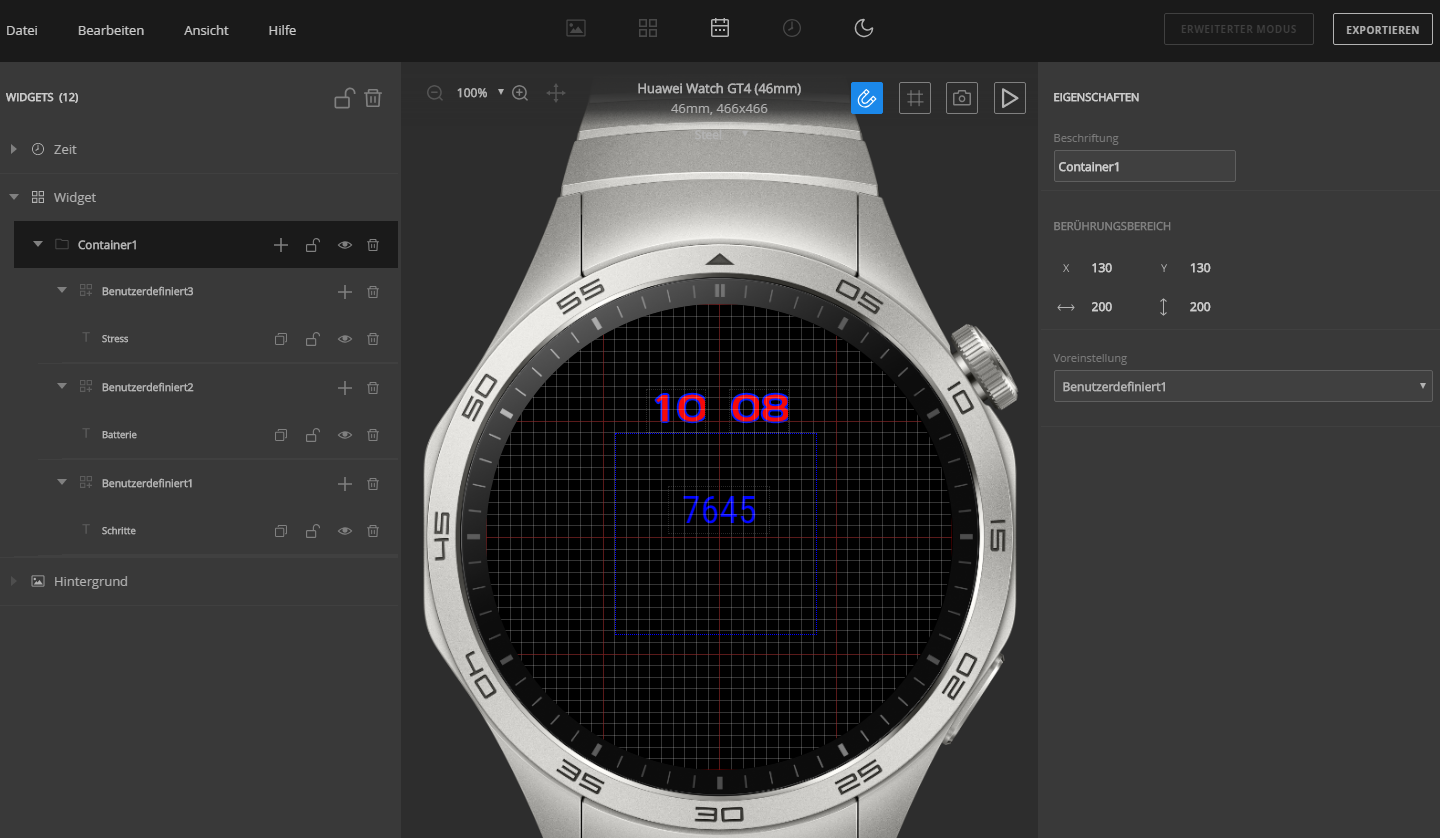The width and height of the screenshot is (1440, 838).
Task: Lock the Batterie layer
Action: [312, 435]
